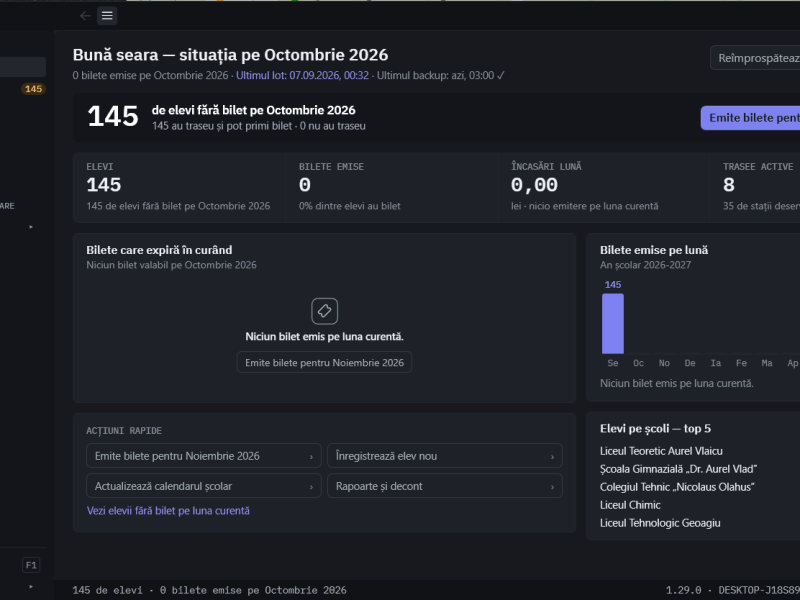Open Actualizează calendarul școlar quick action
This screenshot has height=600, width=800.
tap(204, 486)
